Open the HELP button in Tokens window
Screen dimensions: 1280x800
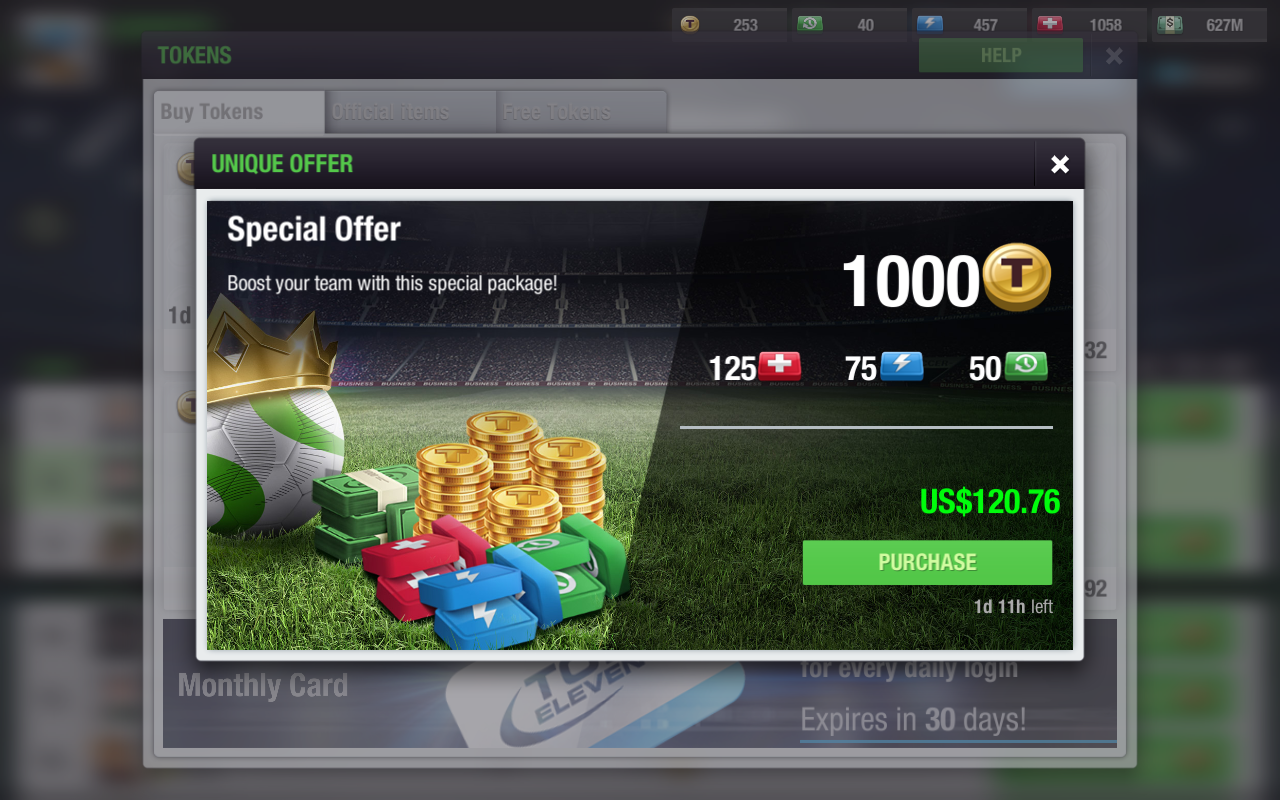click(1001, 55)
